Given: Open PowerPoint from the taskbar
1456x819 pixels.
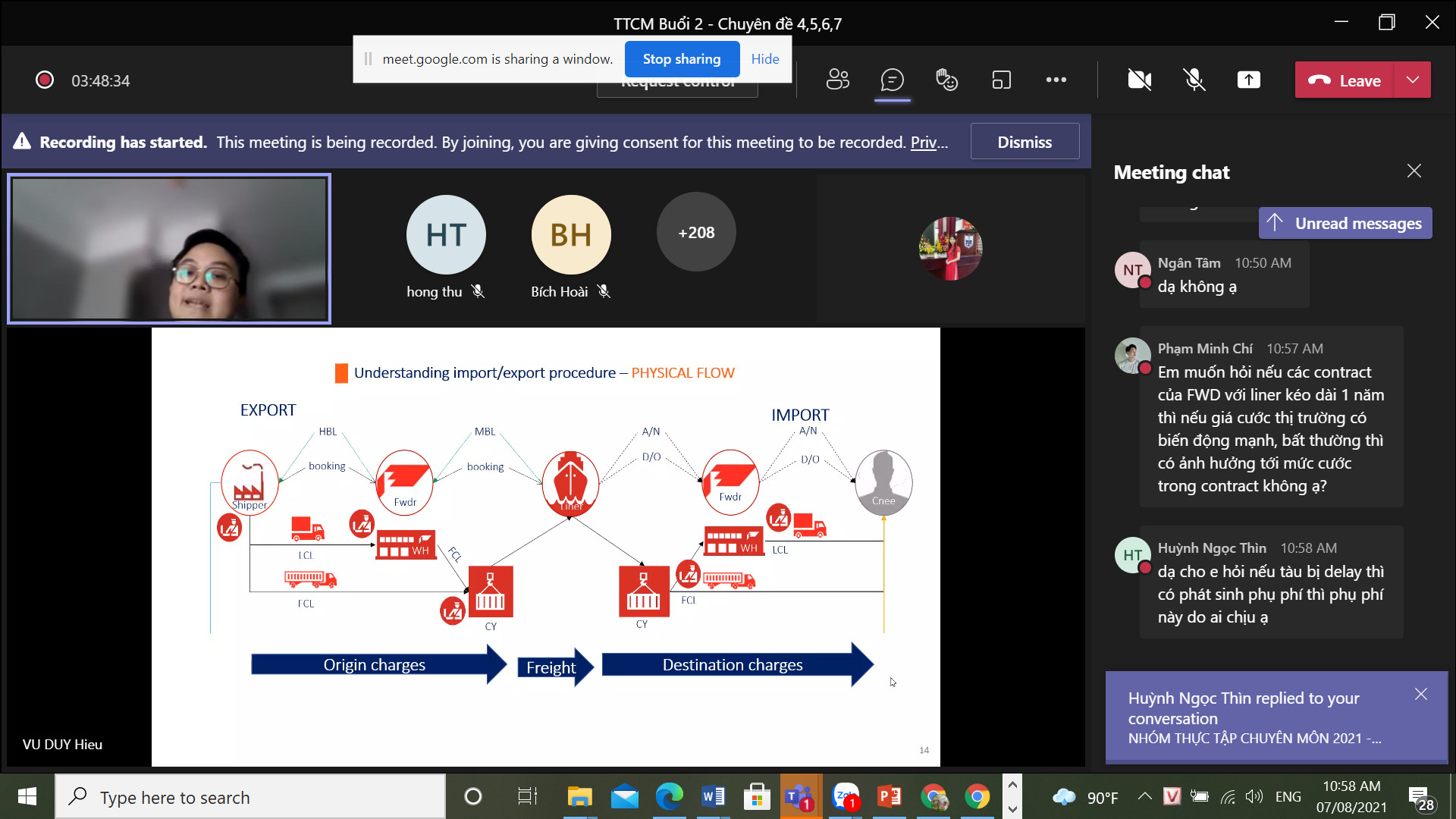Looking at the screenshot, I should pyautogui.click(x=890, y=797).
